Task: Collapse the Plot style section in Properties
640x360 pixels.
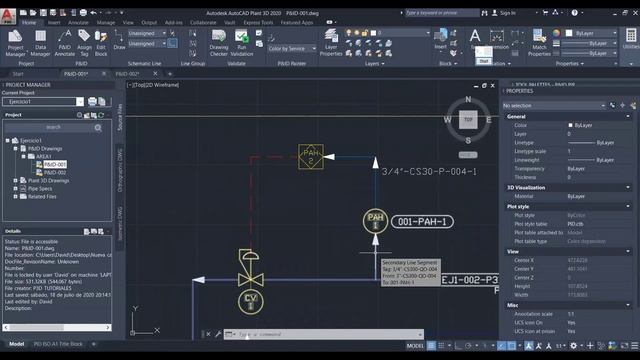Action: pos(628,207)
